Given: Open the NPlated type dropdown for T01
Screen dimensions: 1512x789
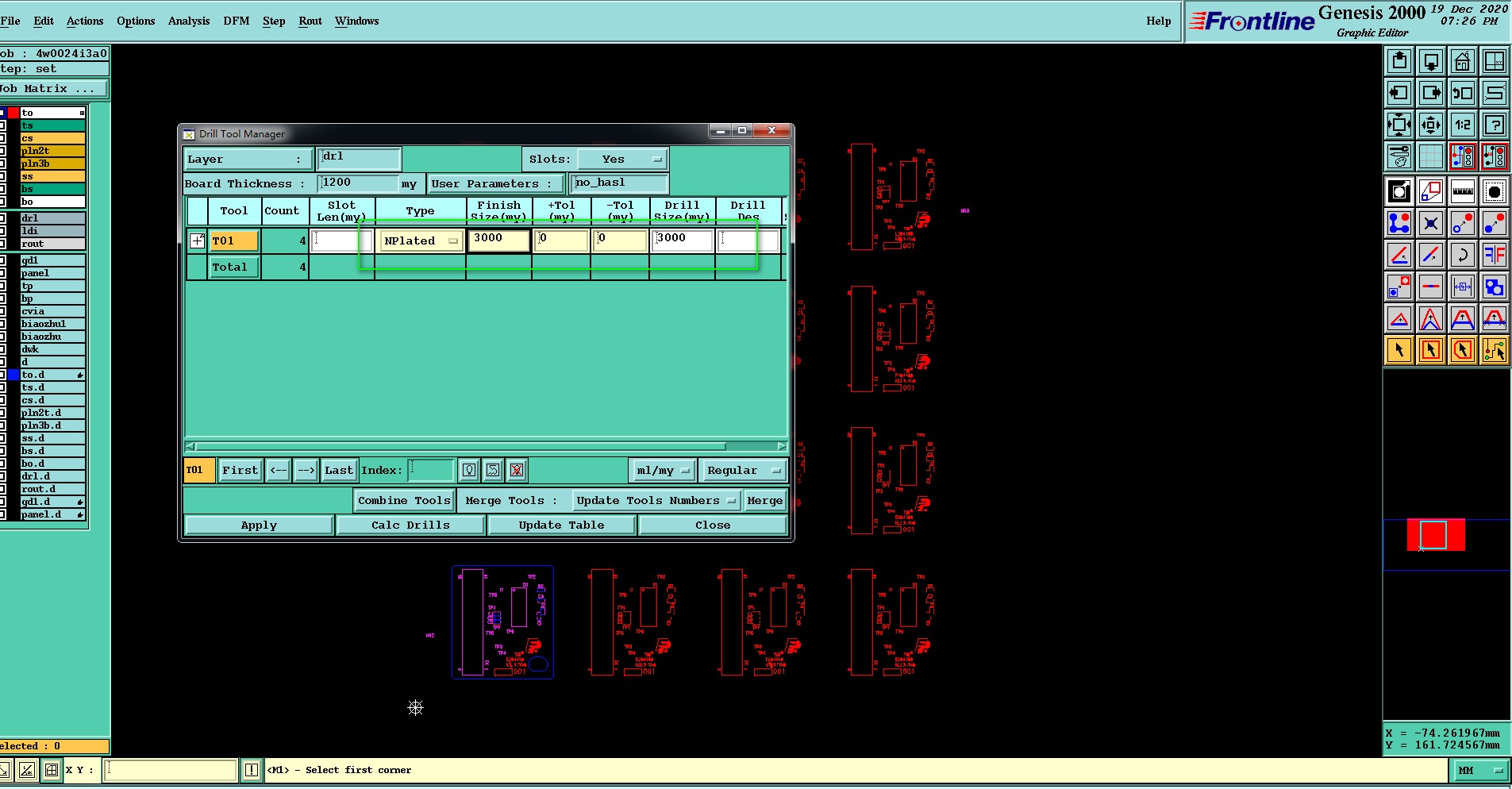Looking at the screenshot, I should click(x=421, y=241).
